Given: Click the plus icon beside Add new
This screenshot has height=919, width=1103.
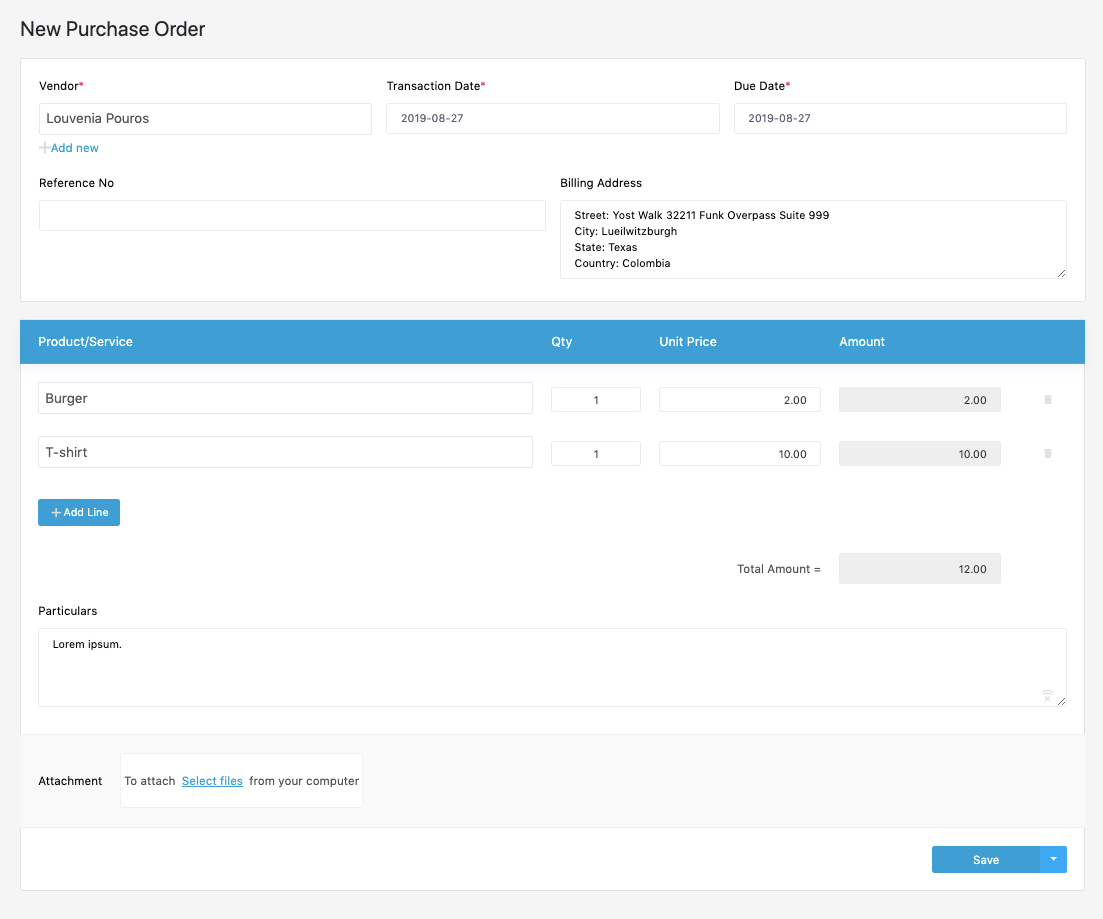Looking at the screenshot, I should tap(44, 148).
